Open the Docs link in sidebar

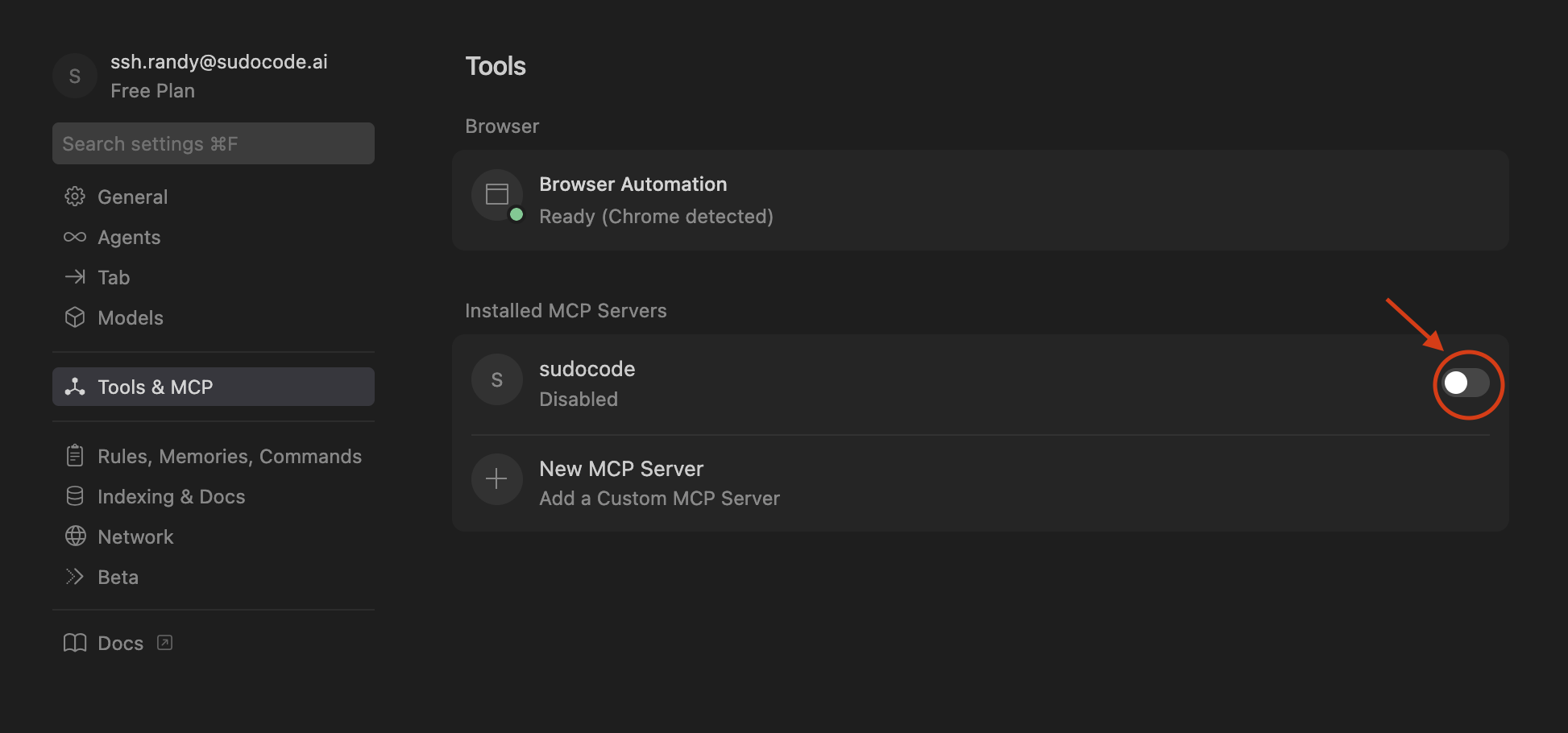coord(119,643)
